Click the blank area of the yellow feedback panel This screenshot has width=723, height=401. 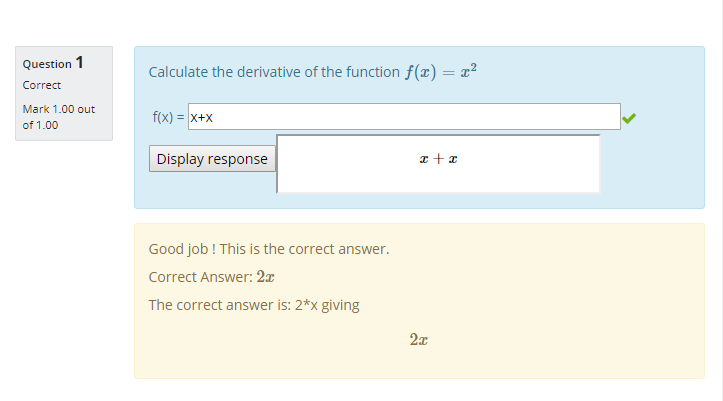[x=560, y=290]
